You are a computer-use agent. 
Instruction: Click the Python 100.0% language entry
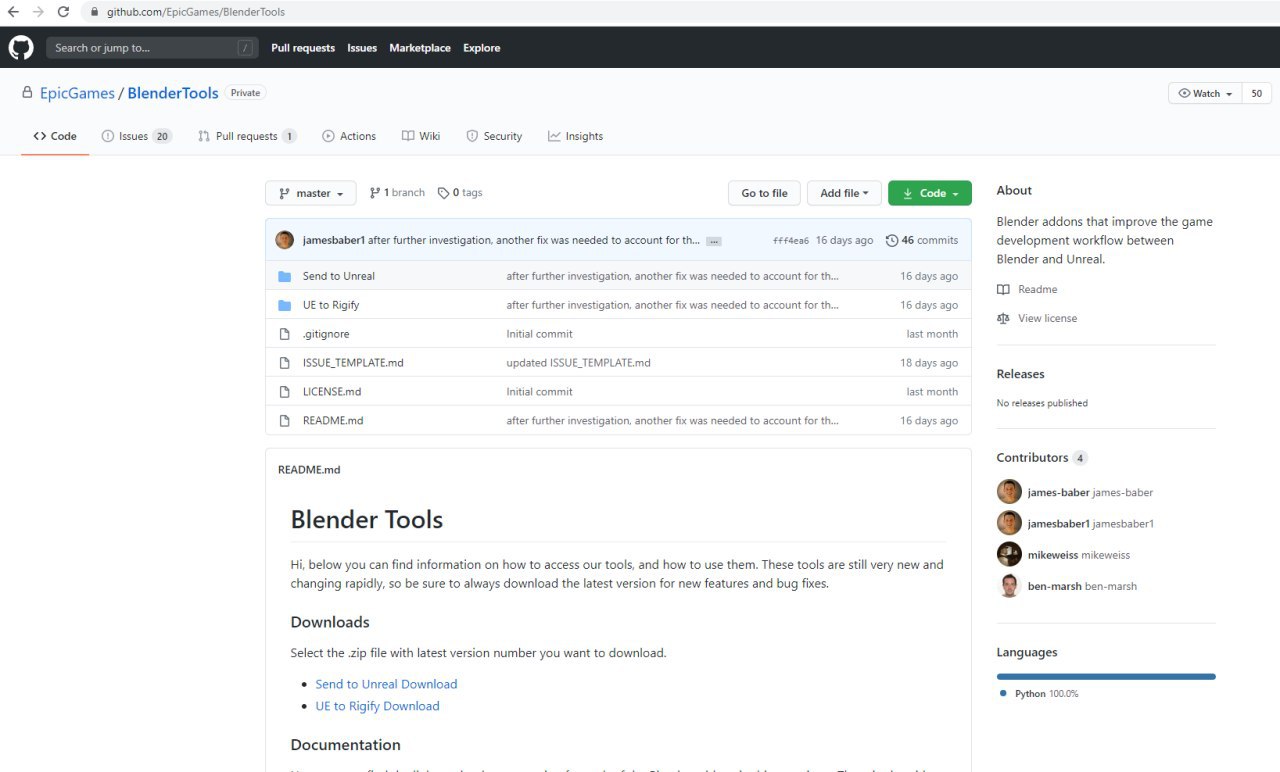tap(1039, 694)
